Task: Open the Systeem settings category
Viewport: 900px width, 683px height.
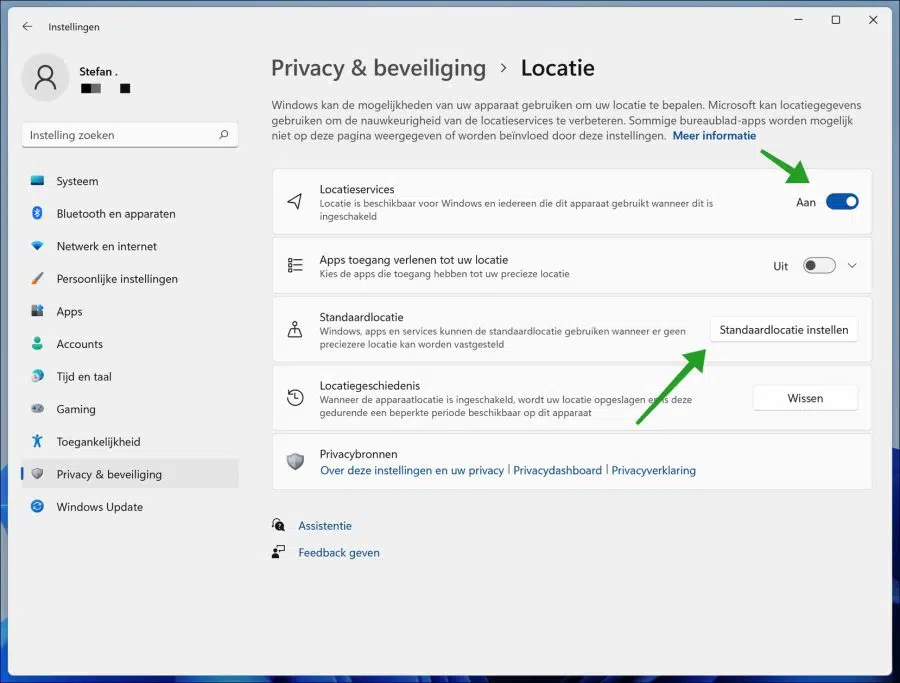Action: coord(130,181)
